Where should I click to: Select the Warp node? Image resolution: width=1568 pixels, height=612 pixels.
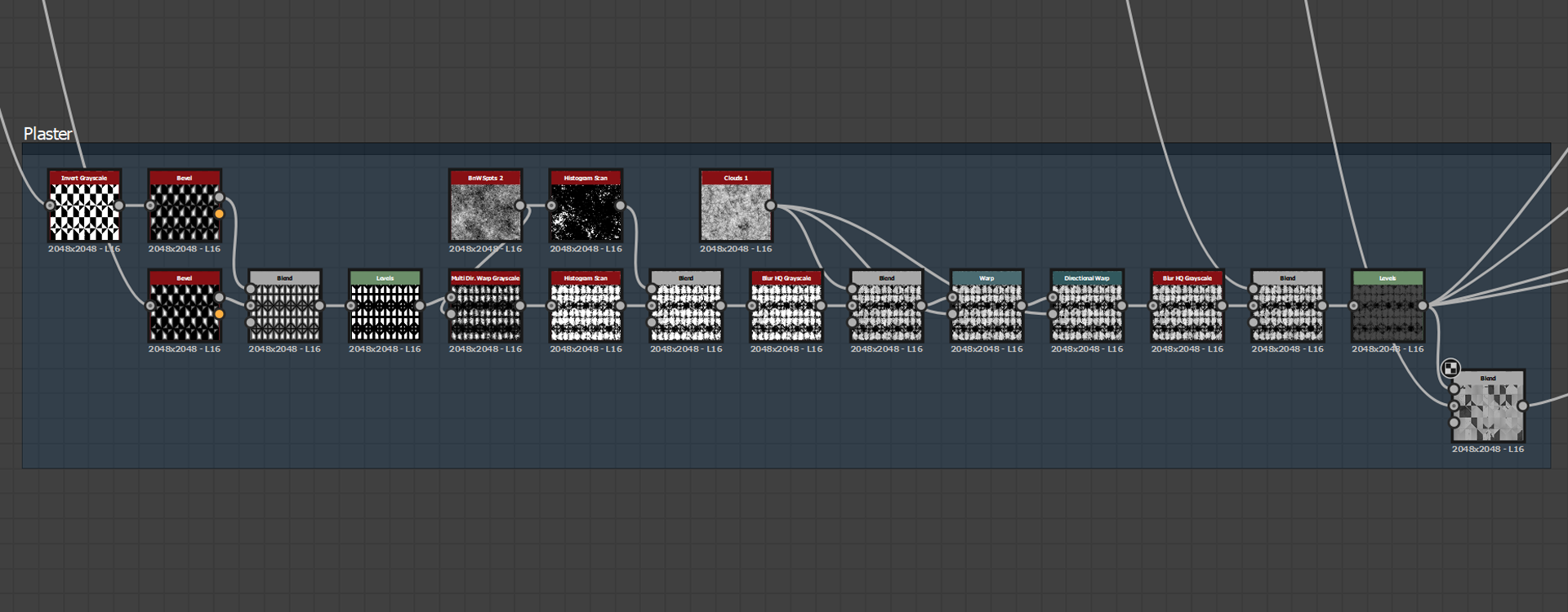(987, 306)
